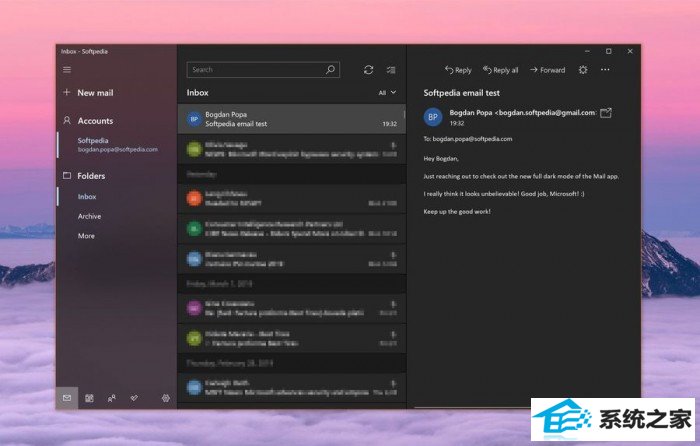
Task: Click the Folders heading
Action: 91,176
